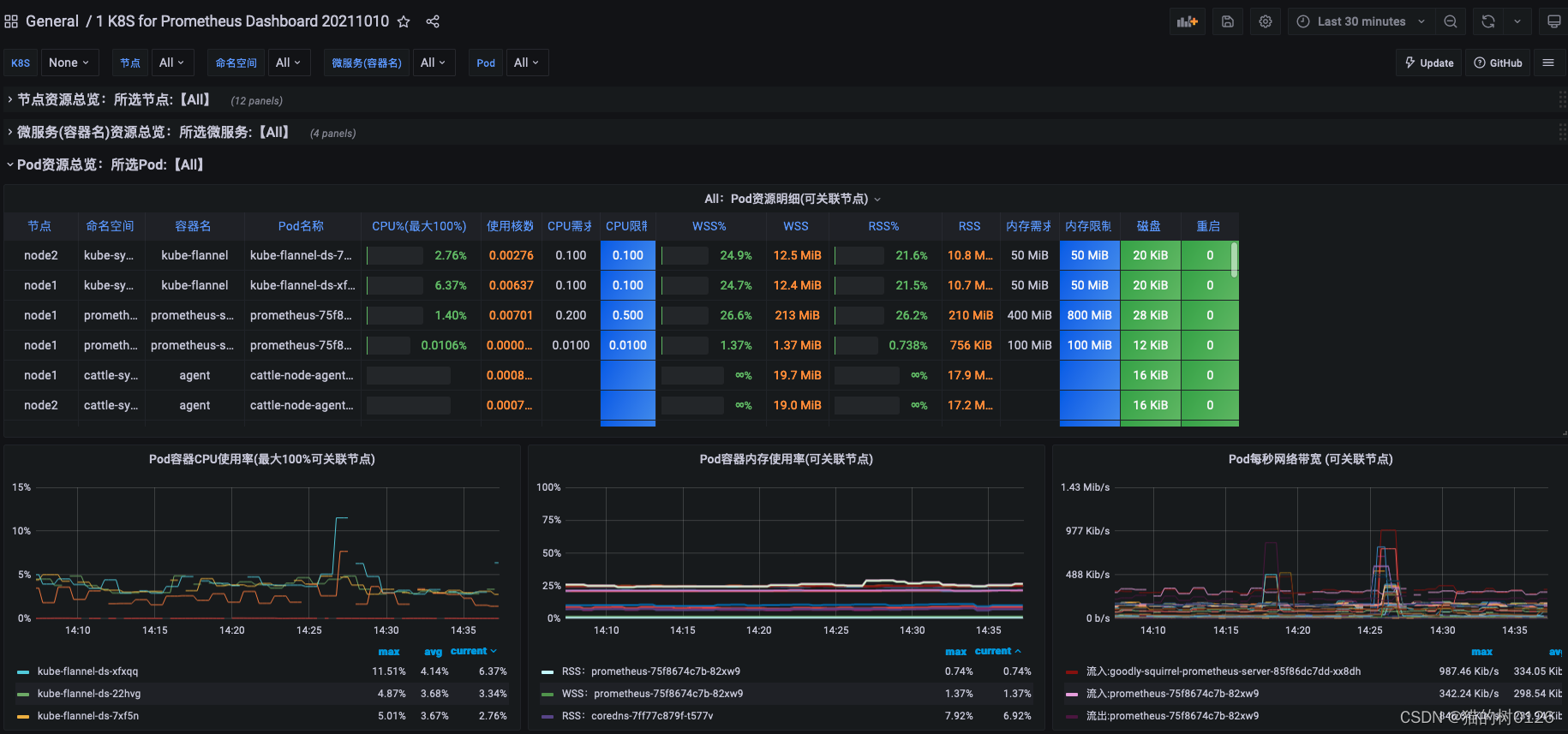Toggle kube-flannel-ds-22hvg legend series
This screenshot has height=734, width=1568.
tap(89, 694)
